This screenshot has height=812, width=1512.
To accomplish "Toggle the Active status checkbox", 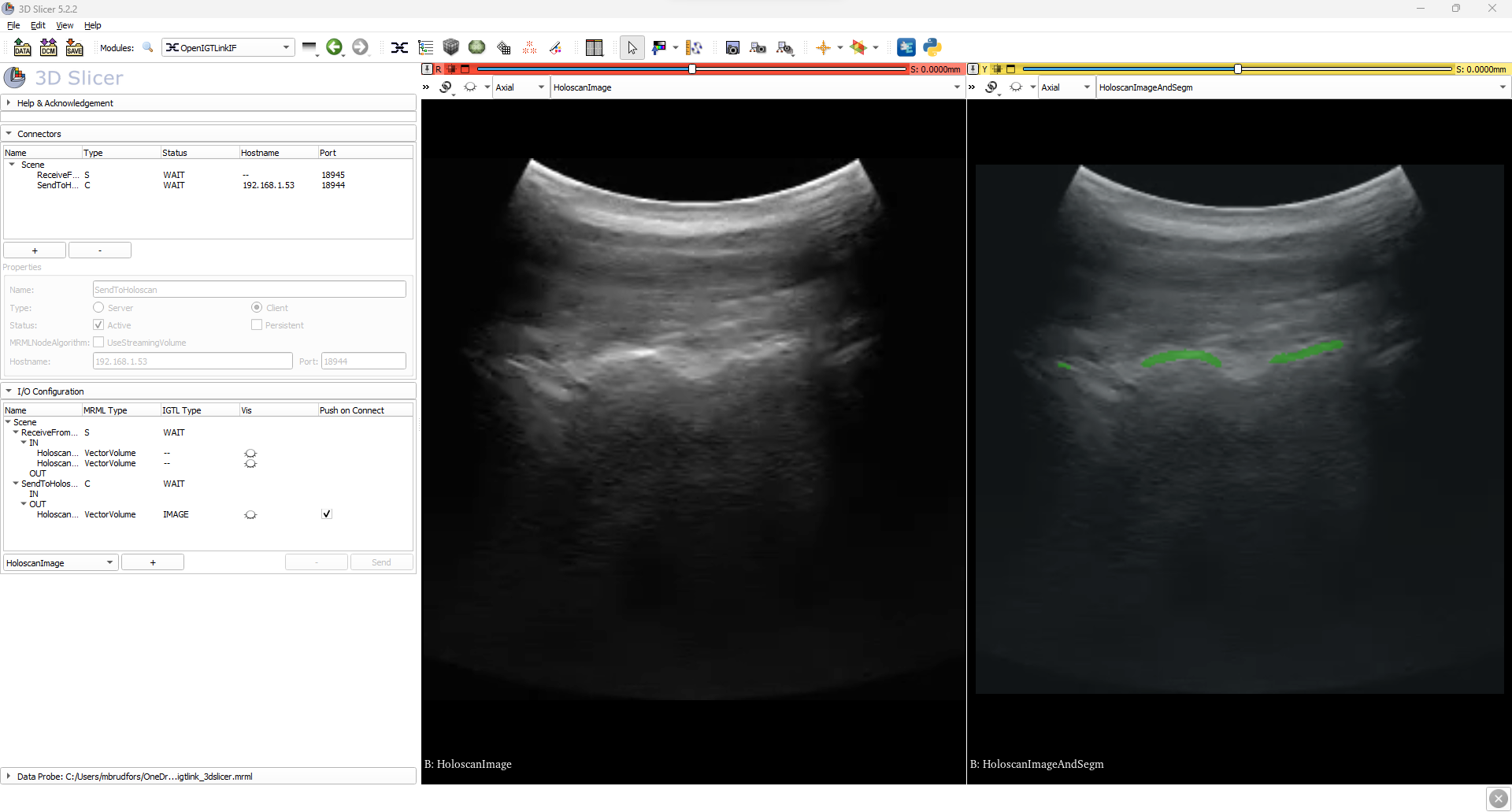I will 98,324.
